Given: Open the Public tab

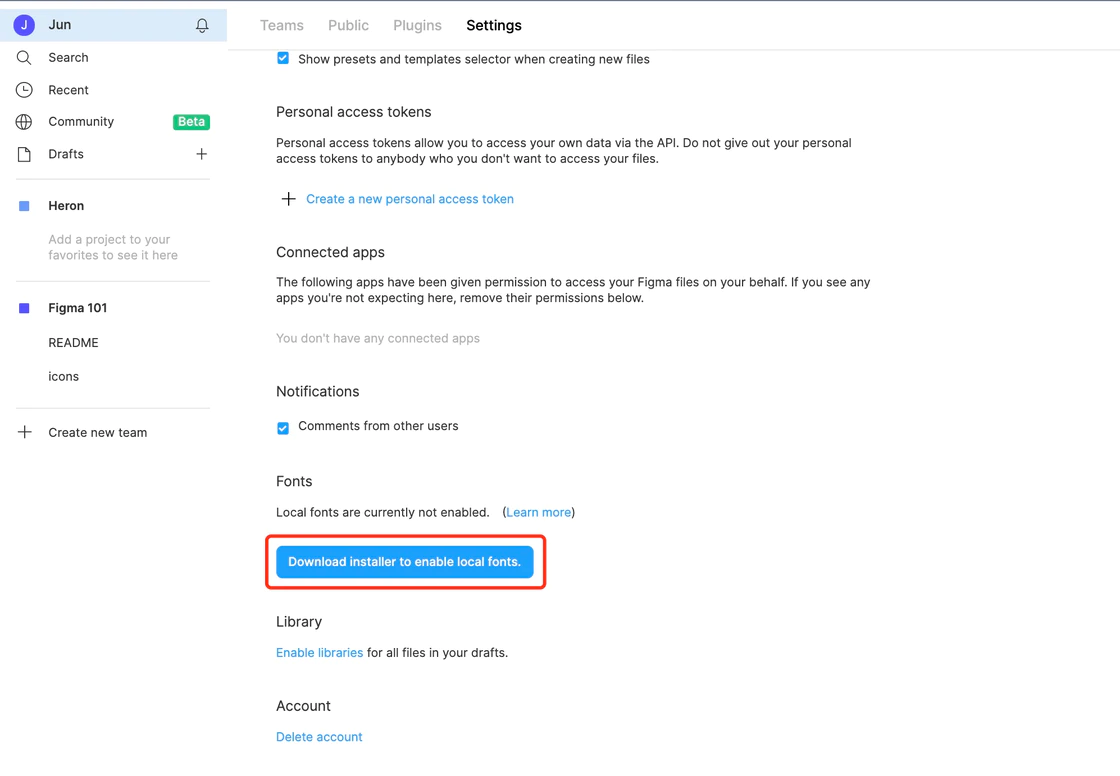Looking at the screenshot, I should (349, 26).
